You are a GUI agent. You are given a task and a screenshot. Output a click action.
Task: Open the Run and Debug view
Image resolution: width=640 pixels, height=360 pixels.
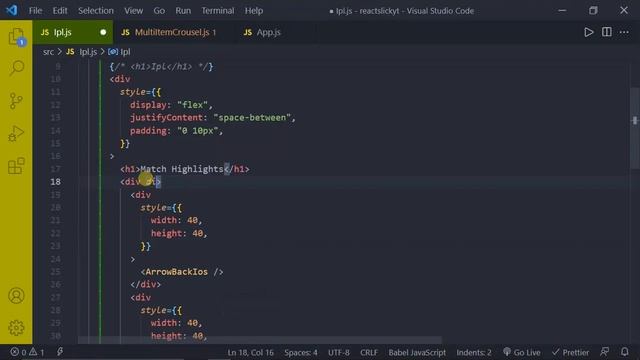tap(16, 133)
